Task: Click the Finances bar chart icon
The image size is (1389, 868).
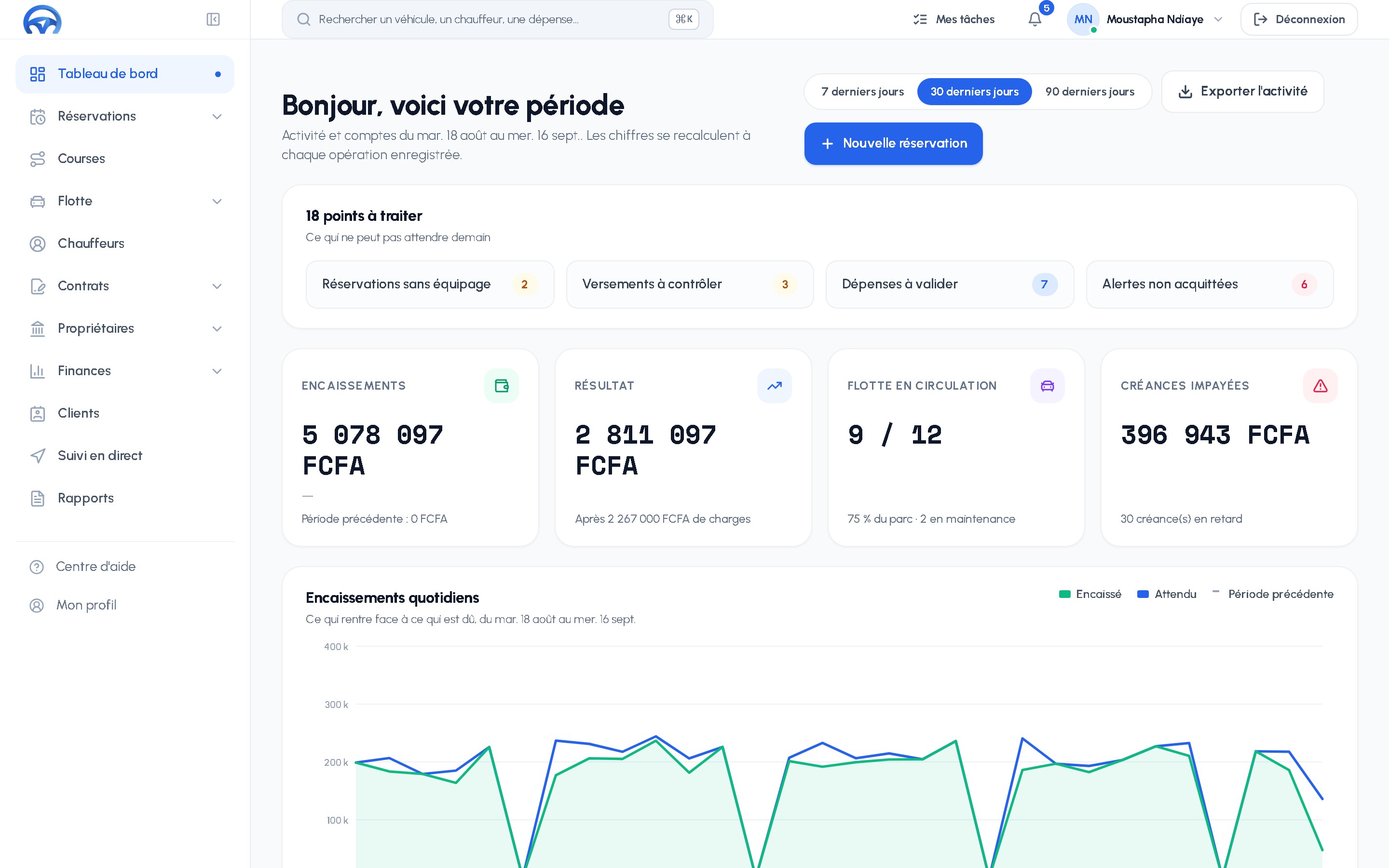Action: [37, 371]
